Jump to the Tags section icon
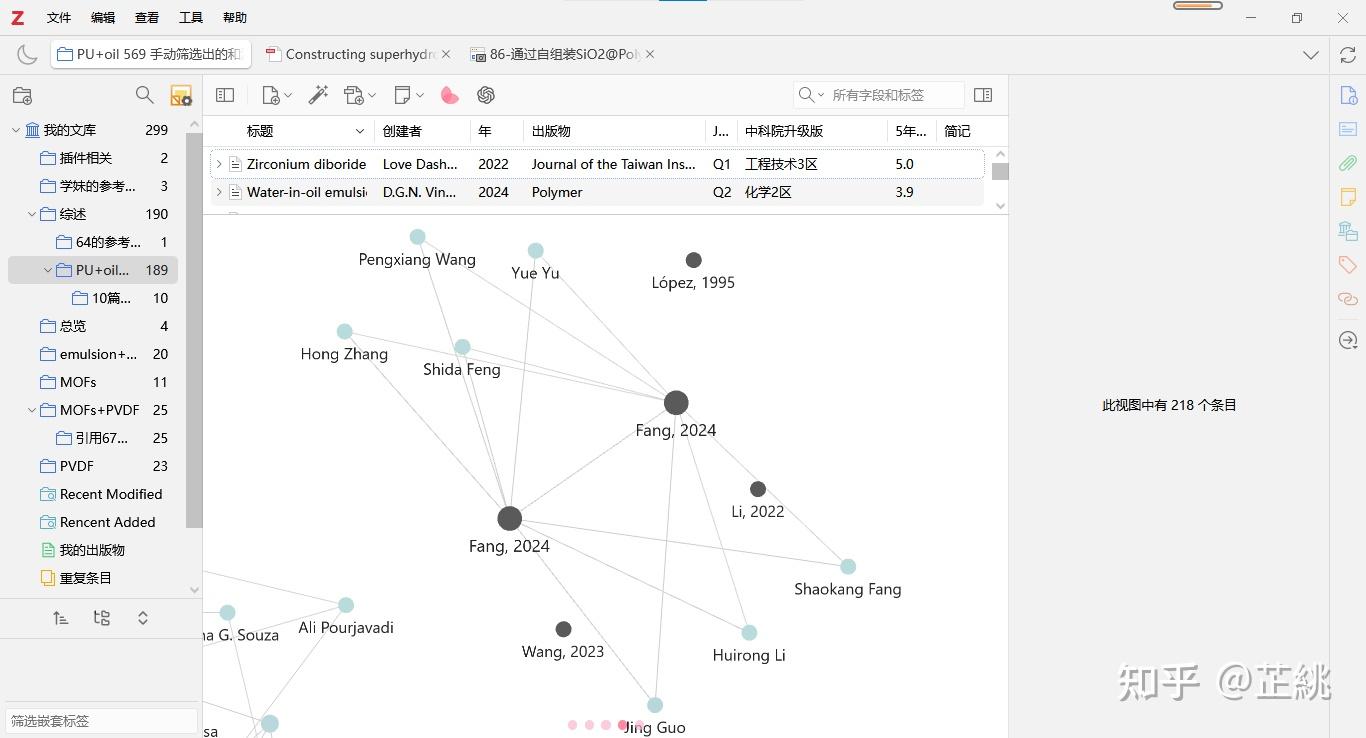1366x738 pixels. point(1348,265)
